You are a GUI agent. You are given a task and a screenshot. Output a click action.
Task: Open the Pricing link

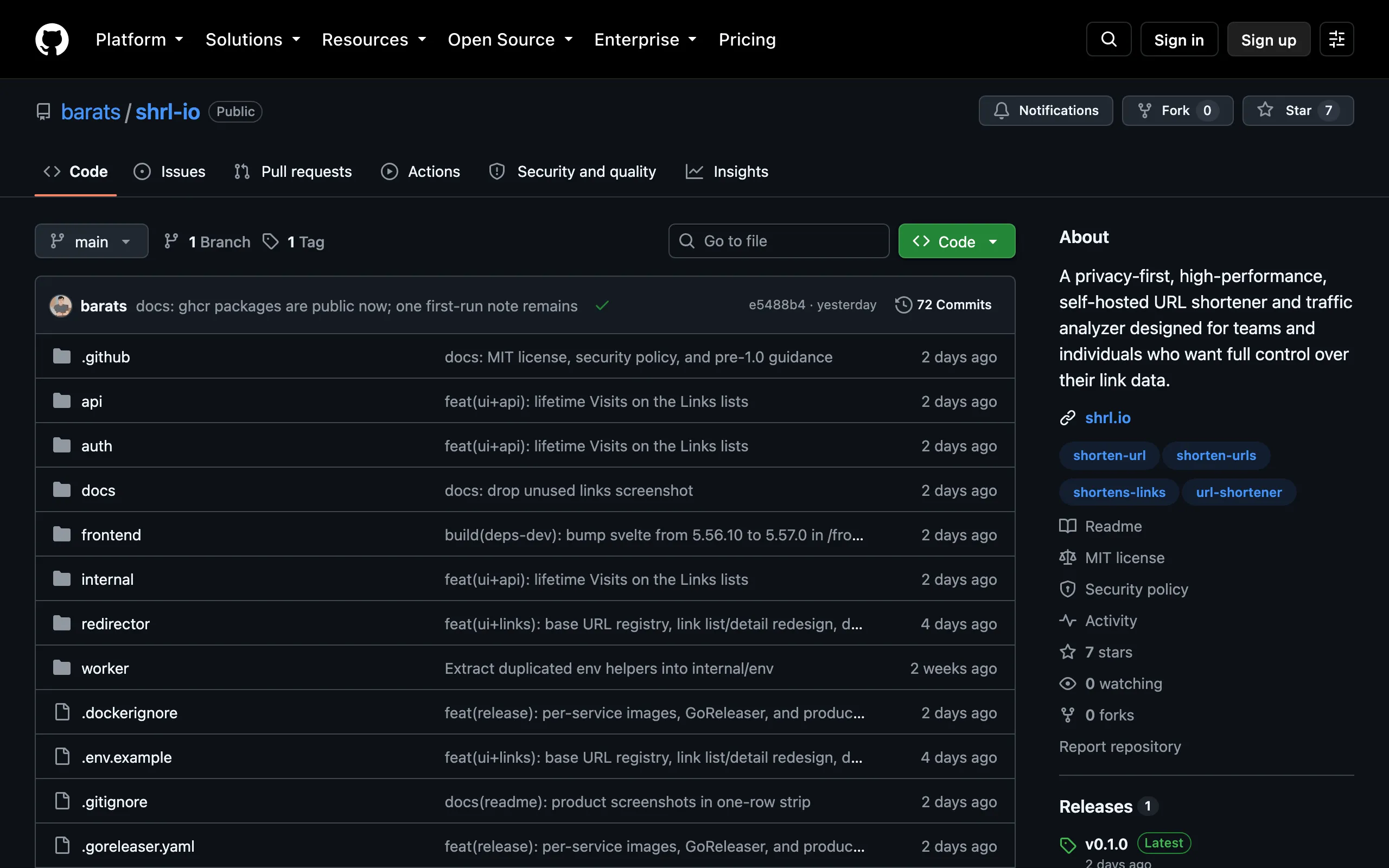click(747, 39)
